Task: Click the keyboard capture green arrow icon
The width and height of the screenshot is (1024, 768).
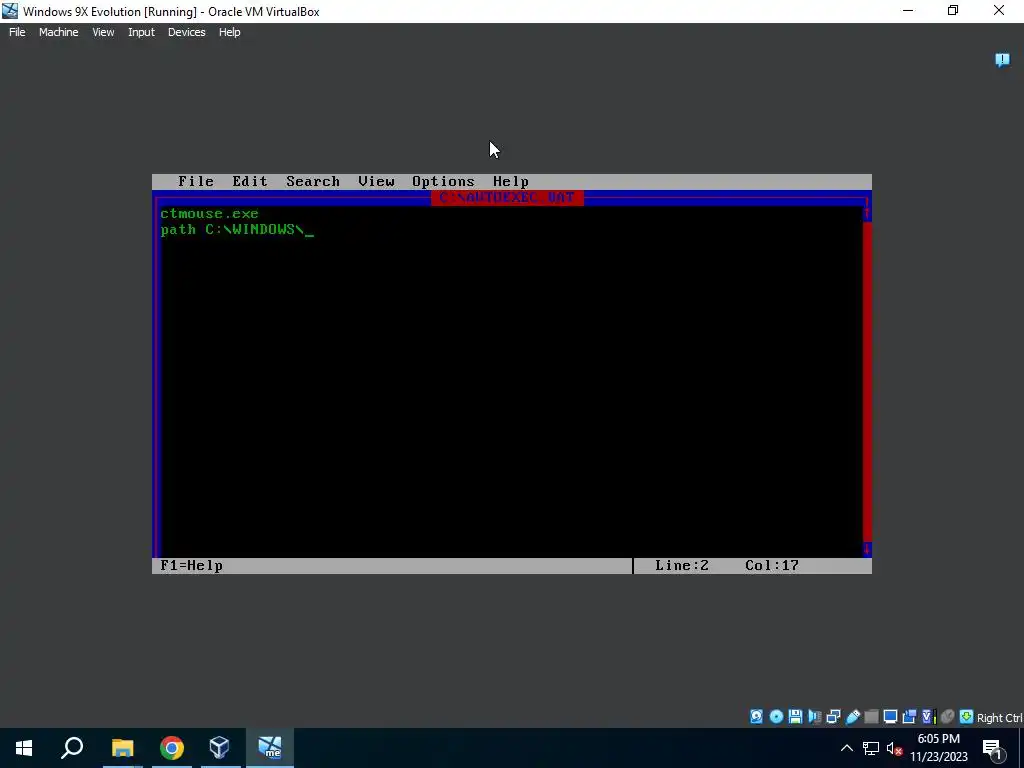Action: click(x=967, y=717)
